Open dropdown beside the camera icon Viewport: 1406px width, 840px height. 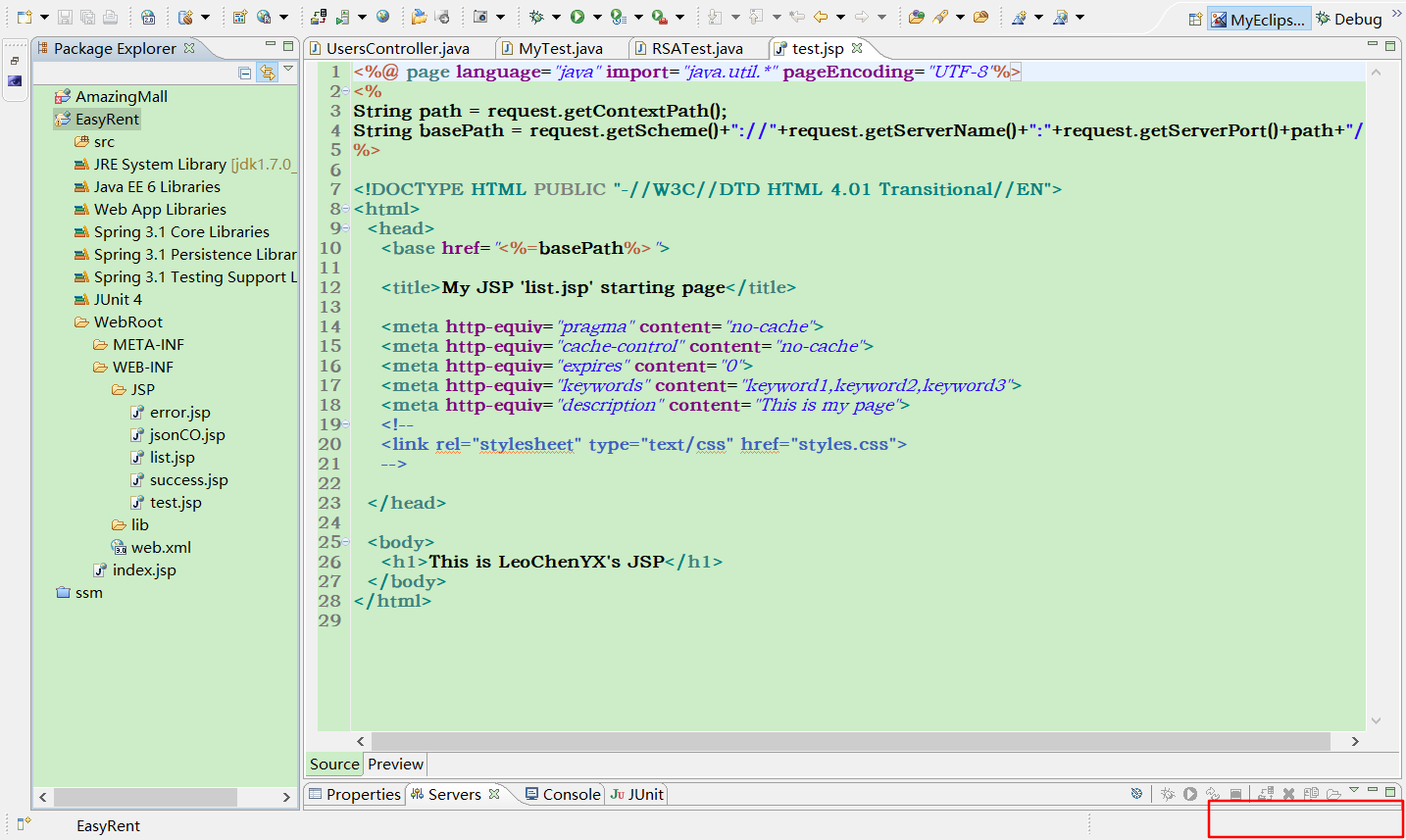(x=500, y=18)
